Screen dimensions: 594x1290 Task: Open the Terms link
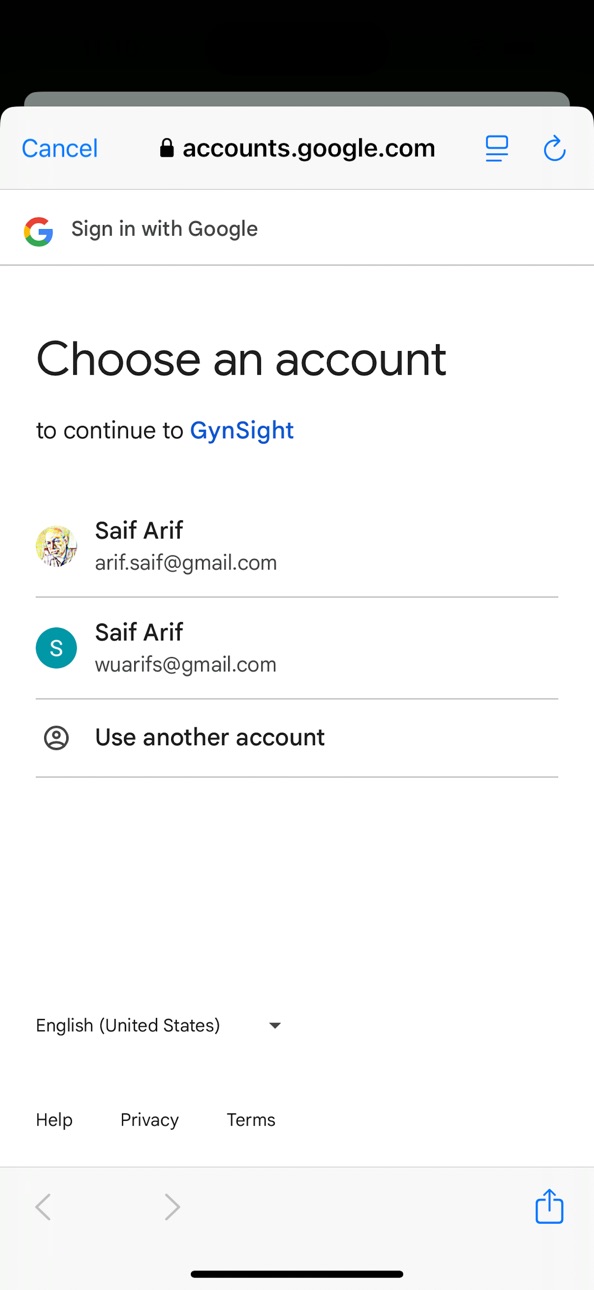tap(251, 1120)
